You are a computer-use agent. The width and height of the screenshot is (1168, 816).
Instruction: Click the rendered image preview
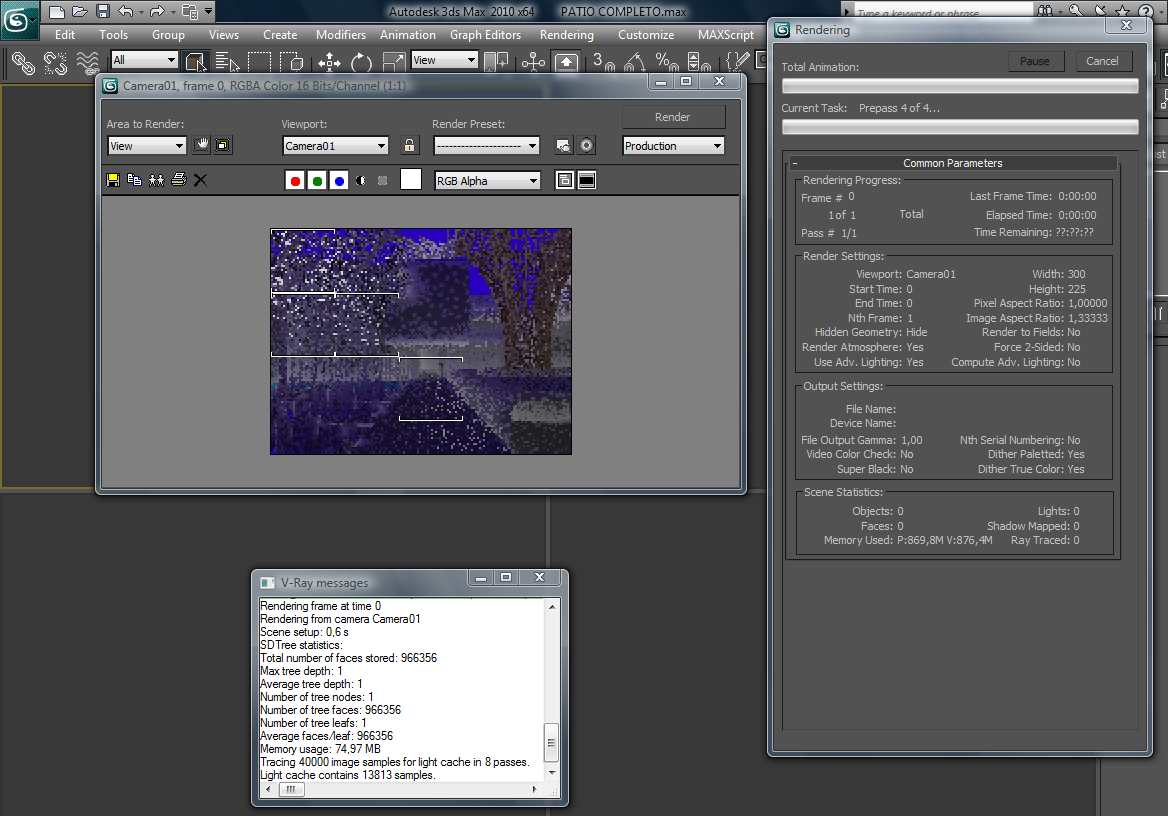tap(421, 341)
